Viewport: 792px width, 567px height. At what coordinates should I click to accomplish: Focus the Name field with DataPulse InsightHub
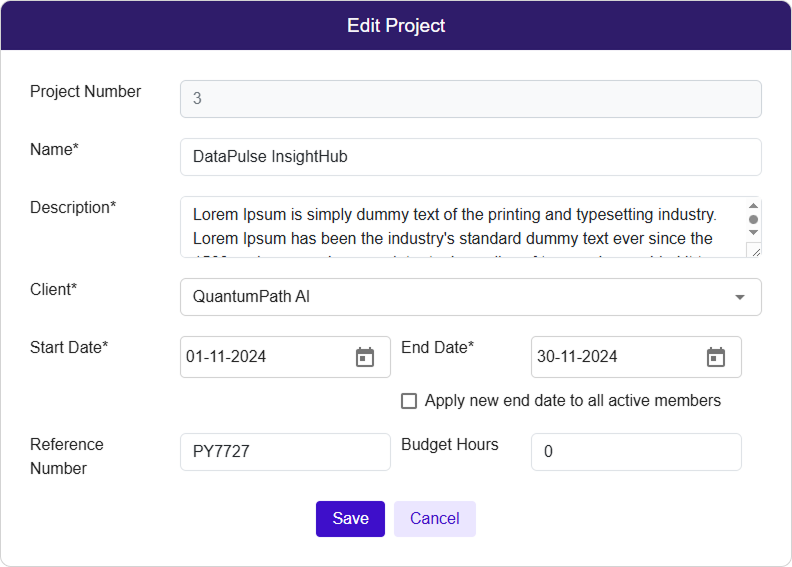(x=470, y=157)
